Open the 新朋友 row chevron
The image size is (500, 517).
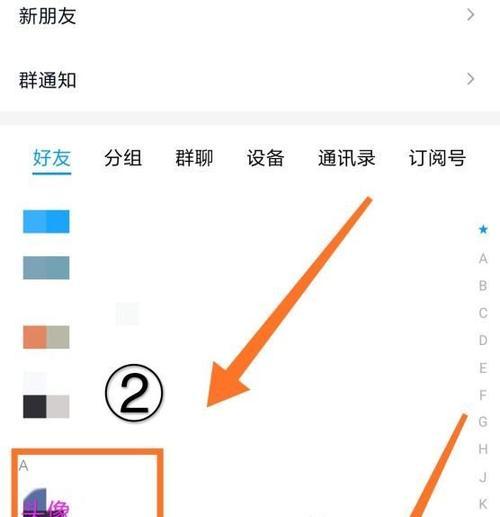(x=470, y=15)
